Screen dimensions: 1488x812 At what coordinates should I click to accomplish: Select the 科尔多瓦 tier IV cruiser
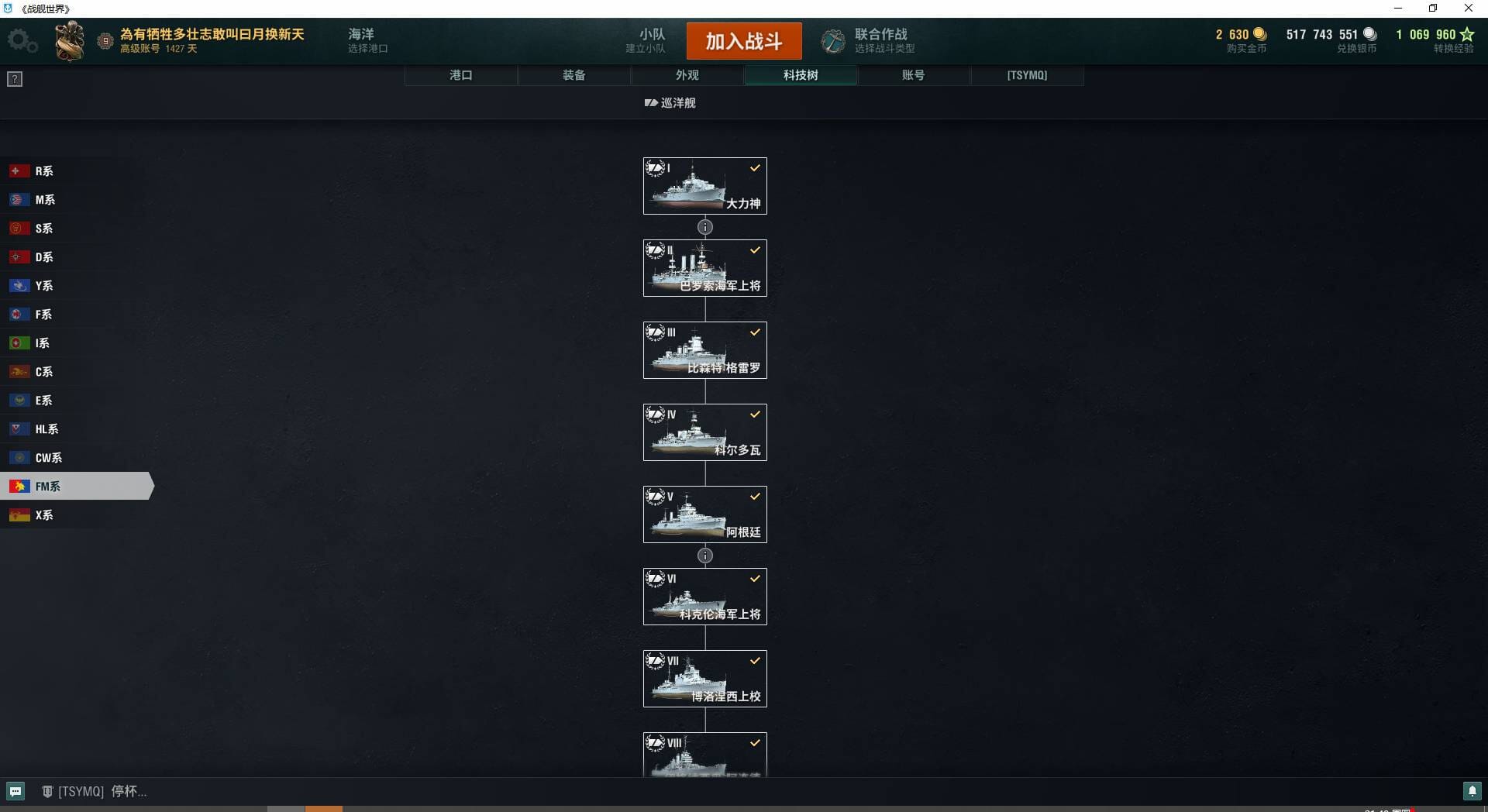click(x=705, y=432)
